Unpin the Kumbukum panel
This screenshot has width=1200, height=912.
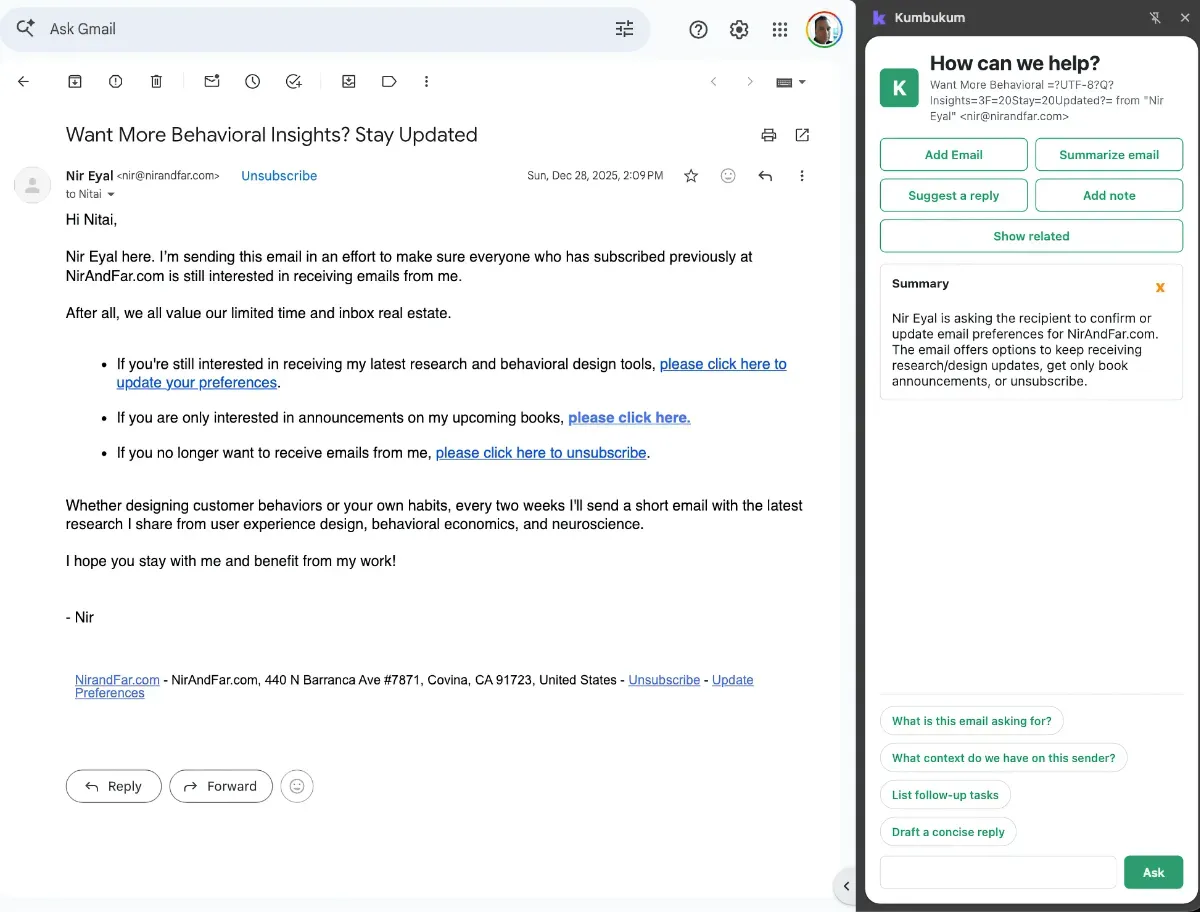[1155, 18]
